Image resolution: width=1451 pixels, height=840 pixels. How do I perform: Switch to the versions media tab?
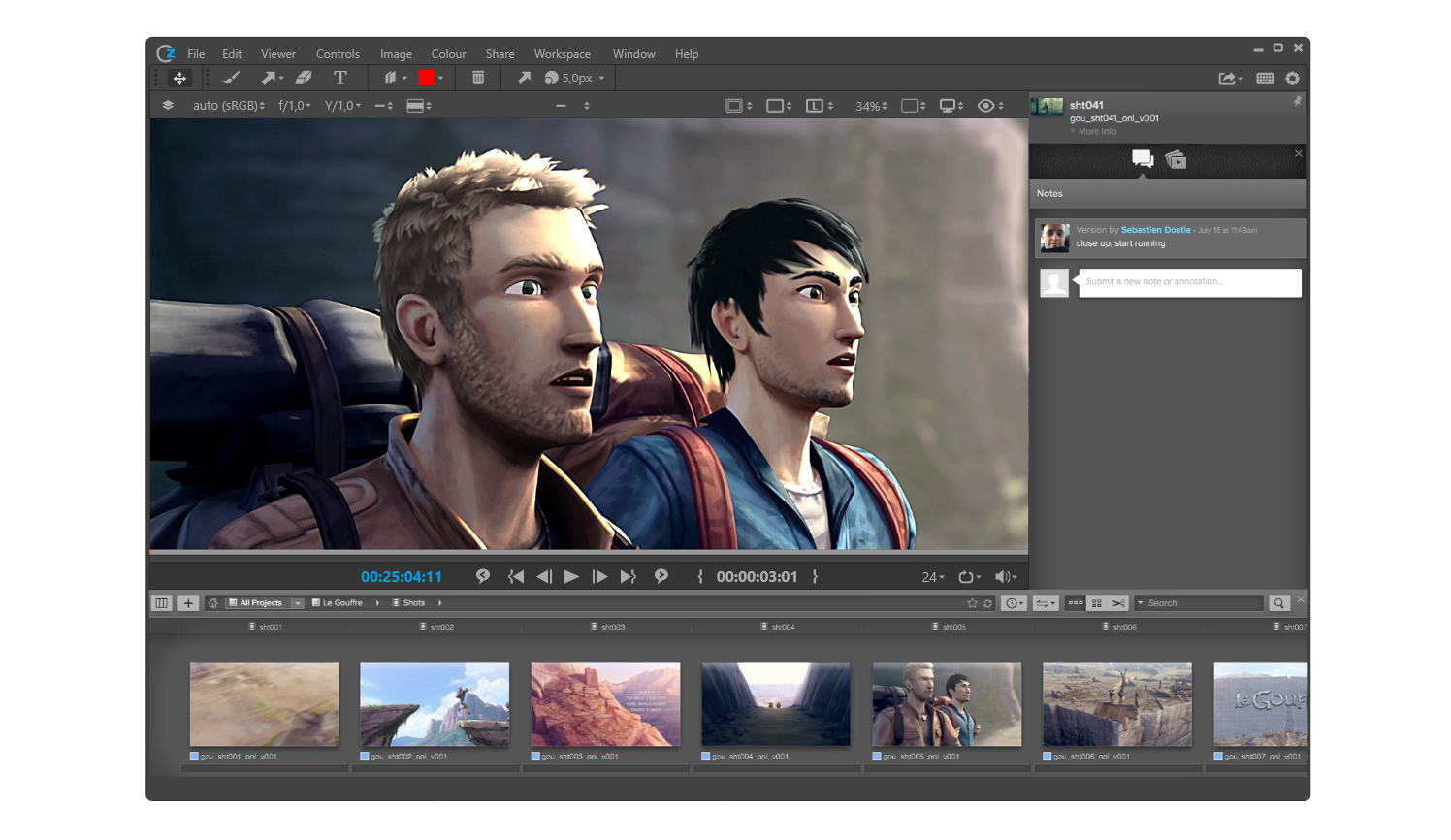tap(1176, 159)
